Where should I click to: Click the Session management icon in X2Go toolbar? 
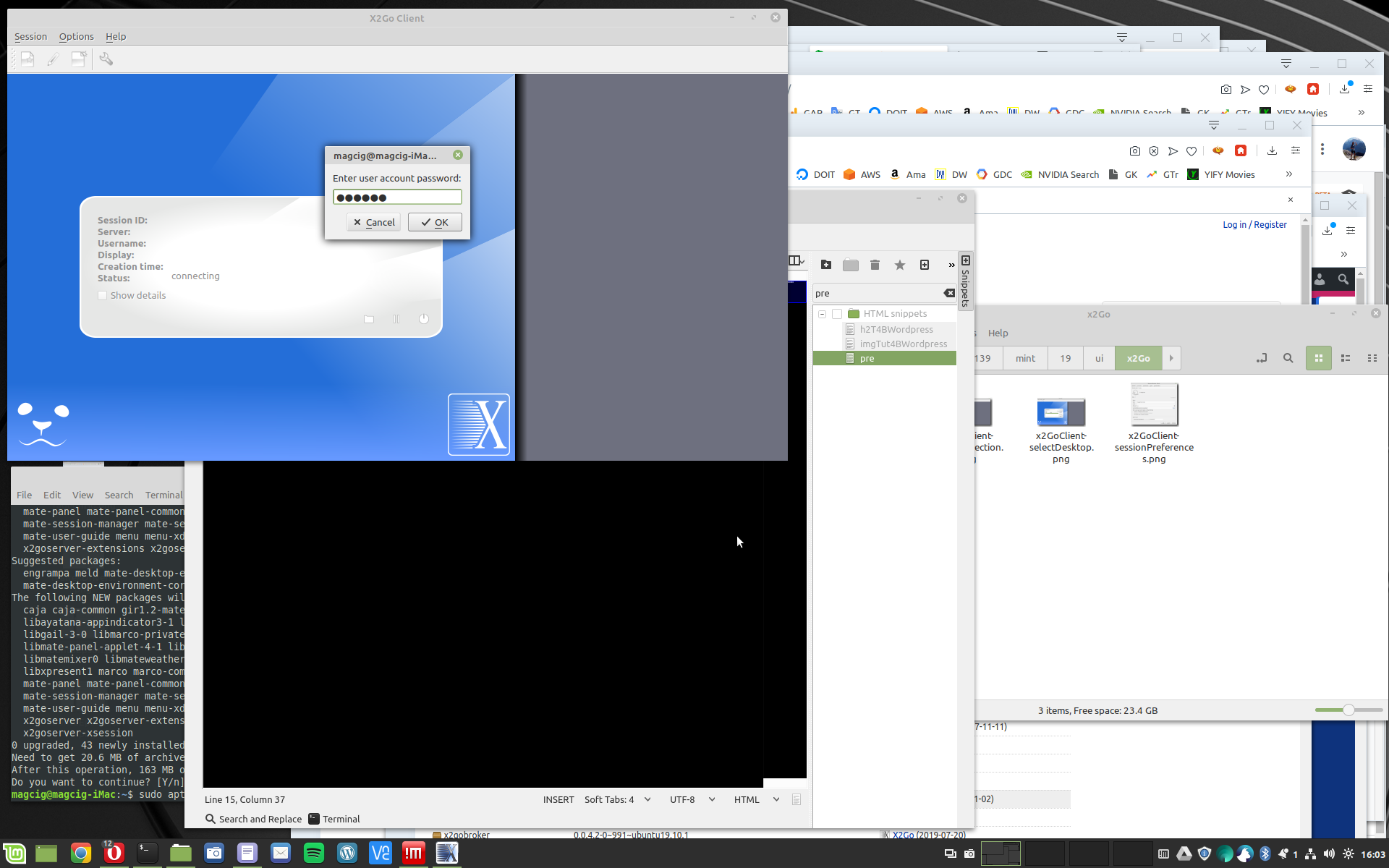[79, 59]
